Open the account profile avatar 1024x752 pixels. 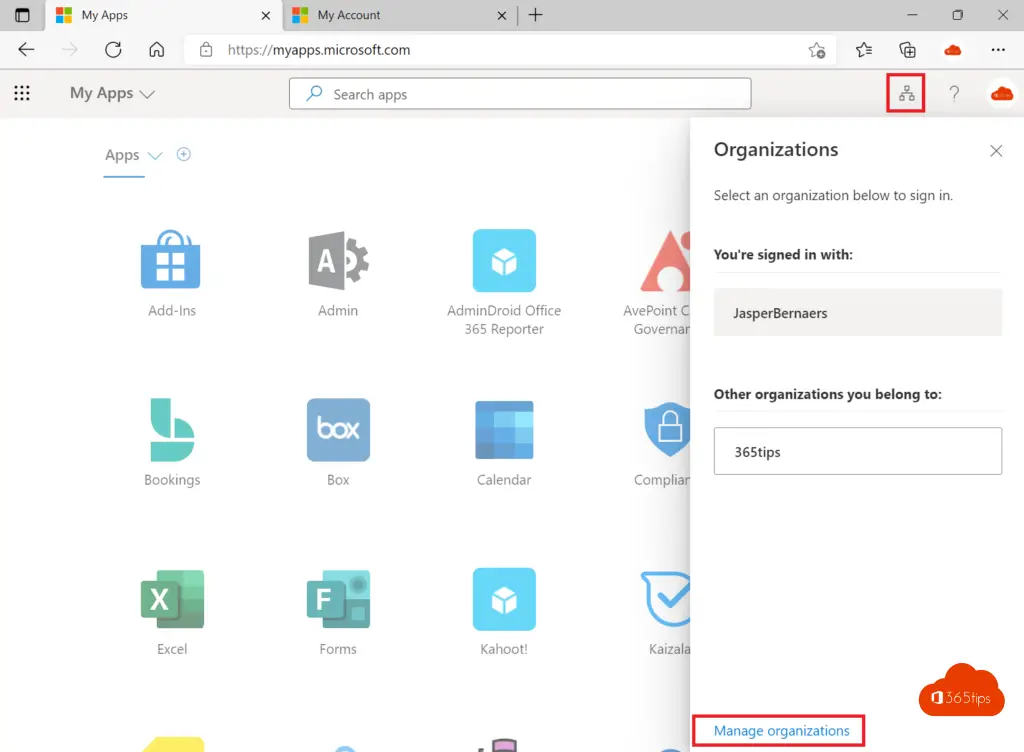point(1001,94)
